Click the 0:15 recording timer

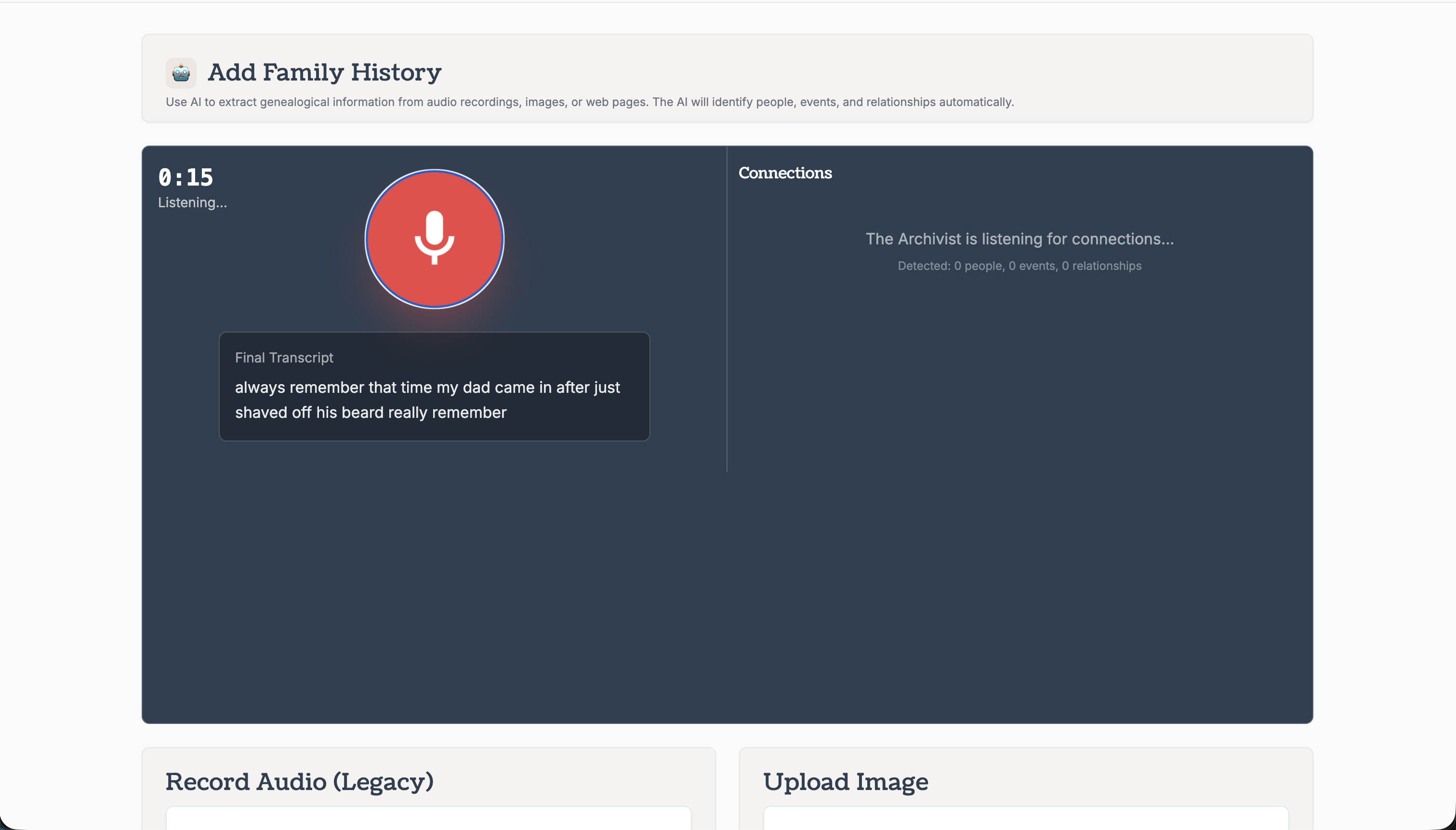coord(185,177)
